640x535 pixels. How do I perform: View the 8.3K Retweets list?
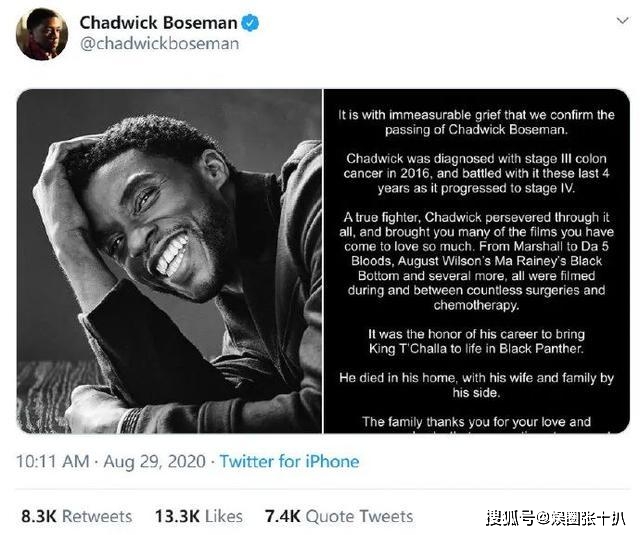click(76, 516)
